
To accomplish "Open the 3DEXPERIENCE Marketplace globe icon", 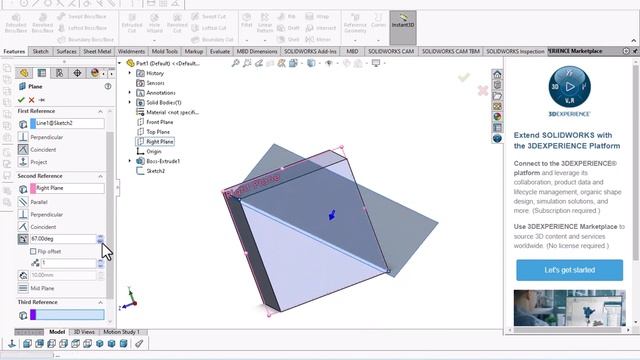I will pos(497,139).
